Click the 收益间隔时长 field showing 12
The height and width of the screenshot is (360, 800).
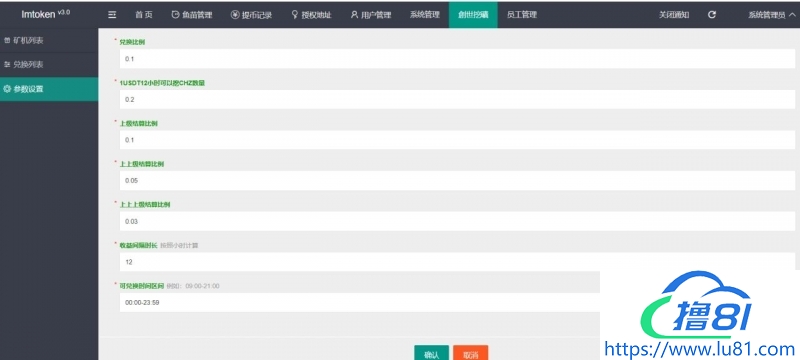[457, 262]
